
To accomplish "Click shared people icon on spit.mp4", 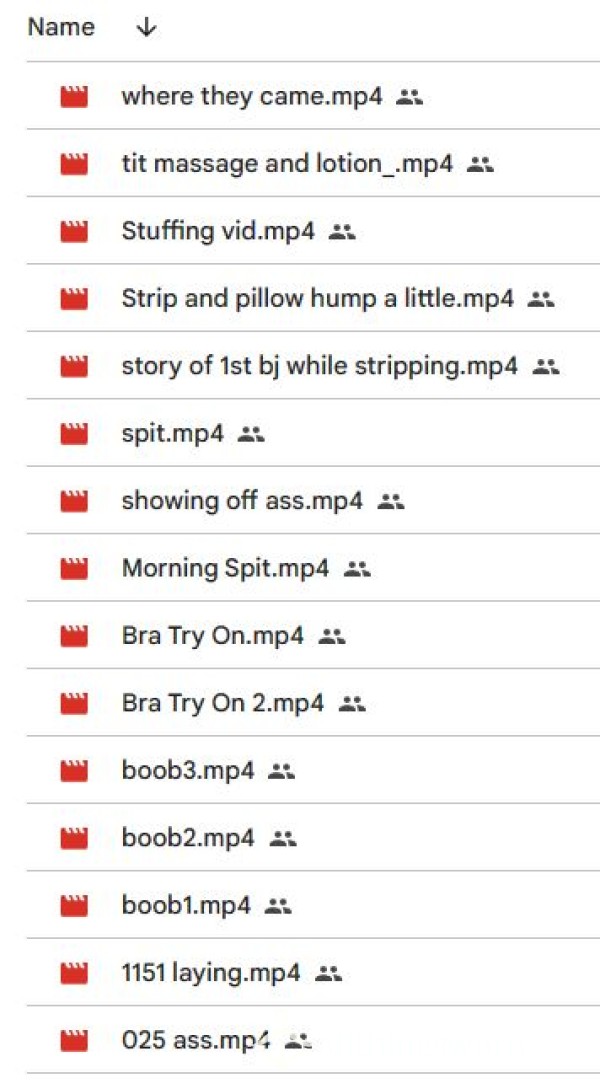I will [251, 435].
